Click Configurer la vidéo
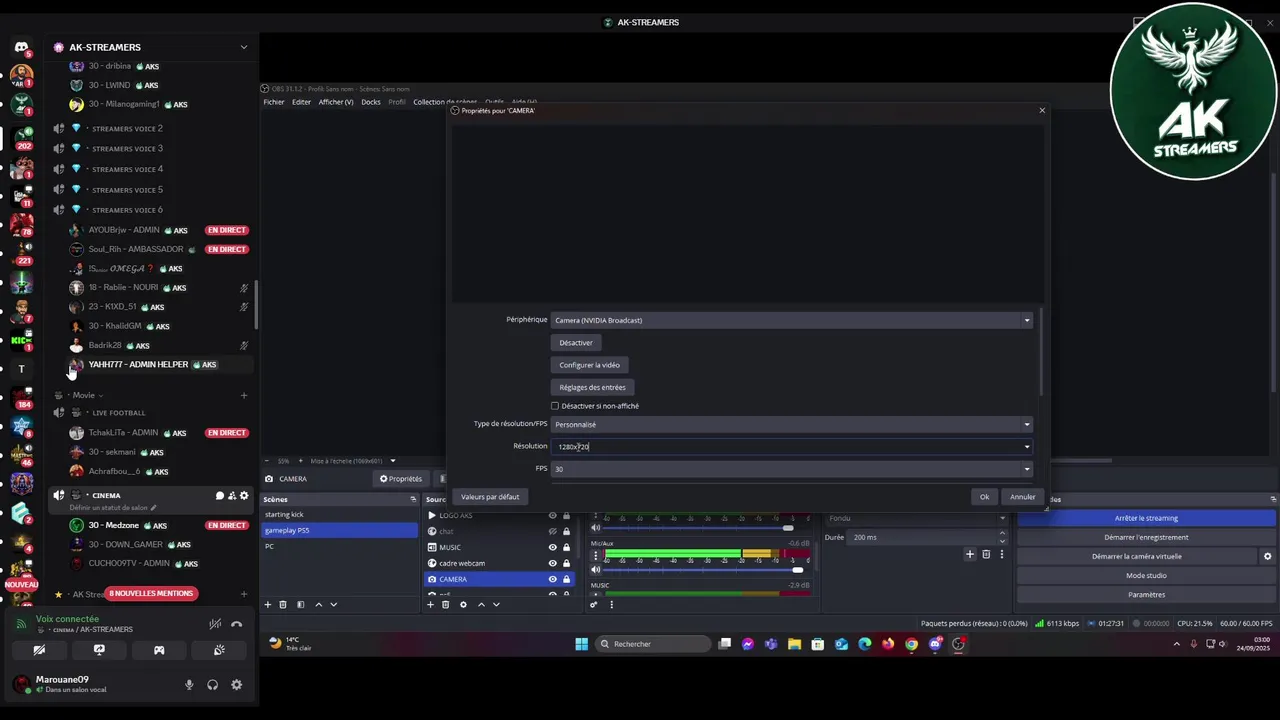Image resolution: width=1280 pixels, height=720 pixels. point(590,365)
